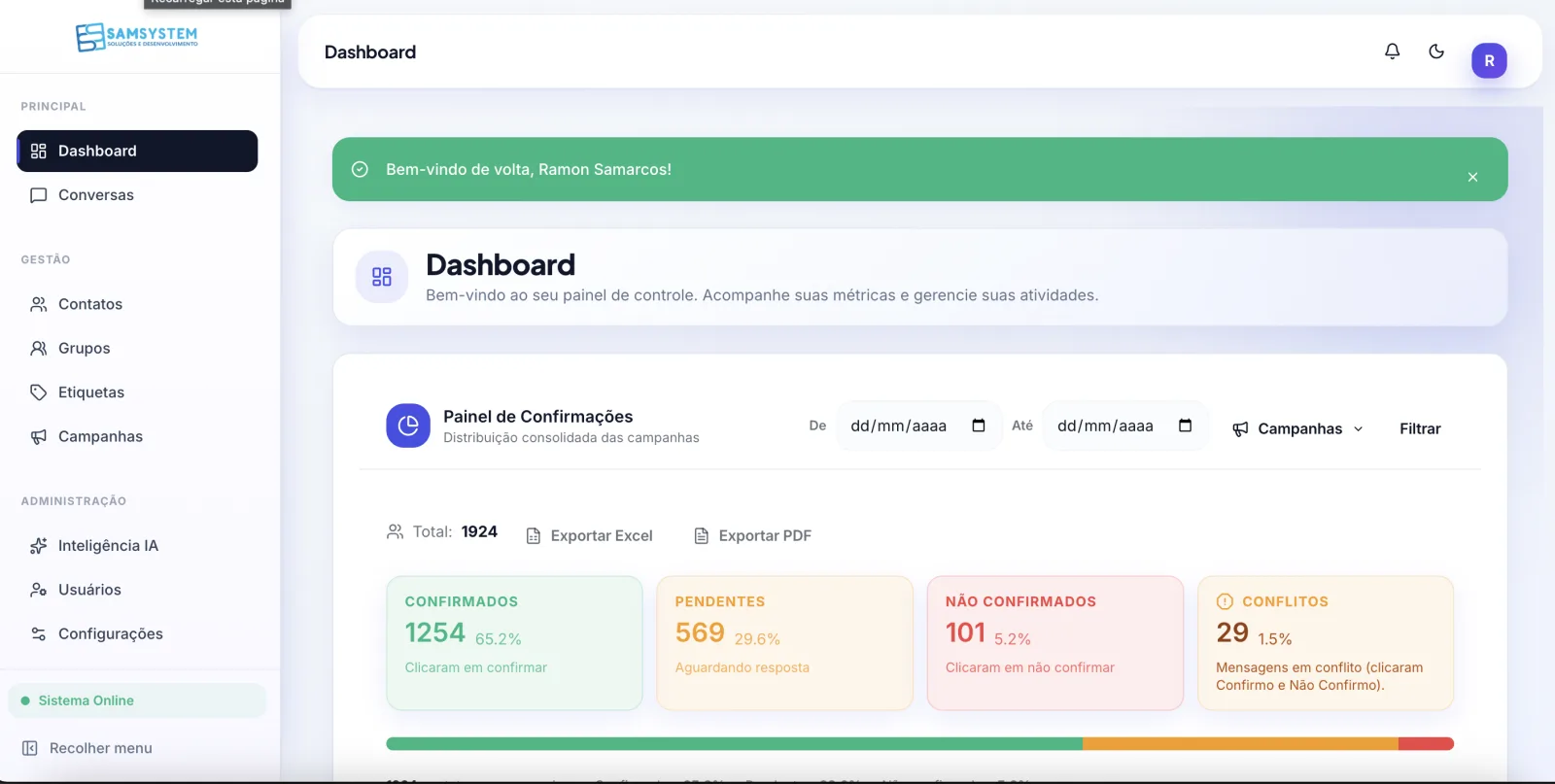The height and width of the screenshot is (784, 1555).
Task: Click "Aguardando resposta" text
Action: (x=743, y=667)
